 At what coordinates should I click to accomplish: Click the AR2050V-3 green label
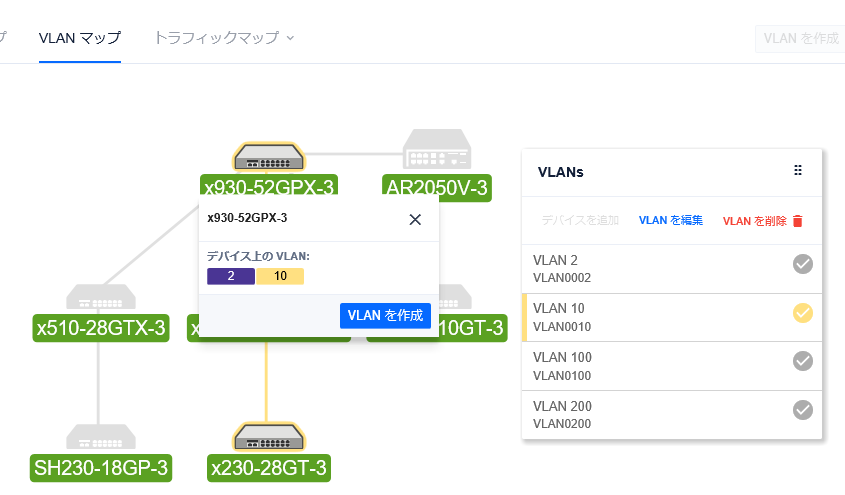click(437, 188)
